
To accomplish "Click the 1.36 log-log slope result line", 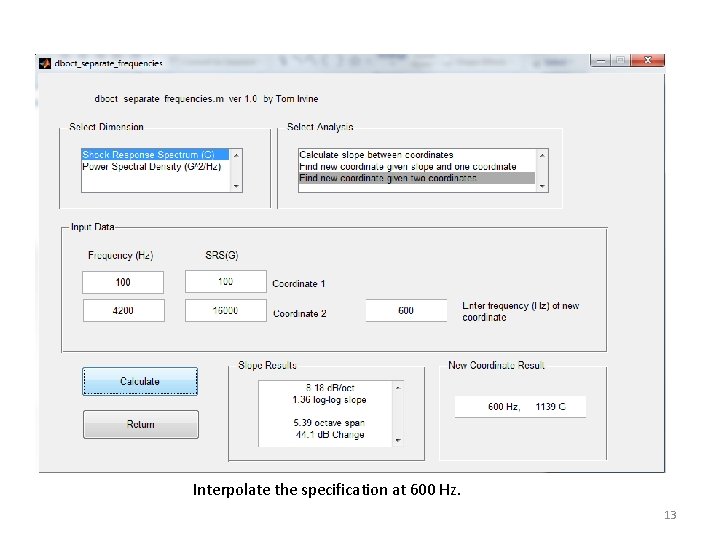I will [329, 399].
